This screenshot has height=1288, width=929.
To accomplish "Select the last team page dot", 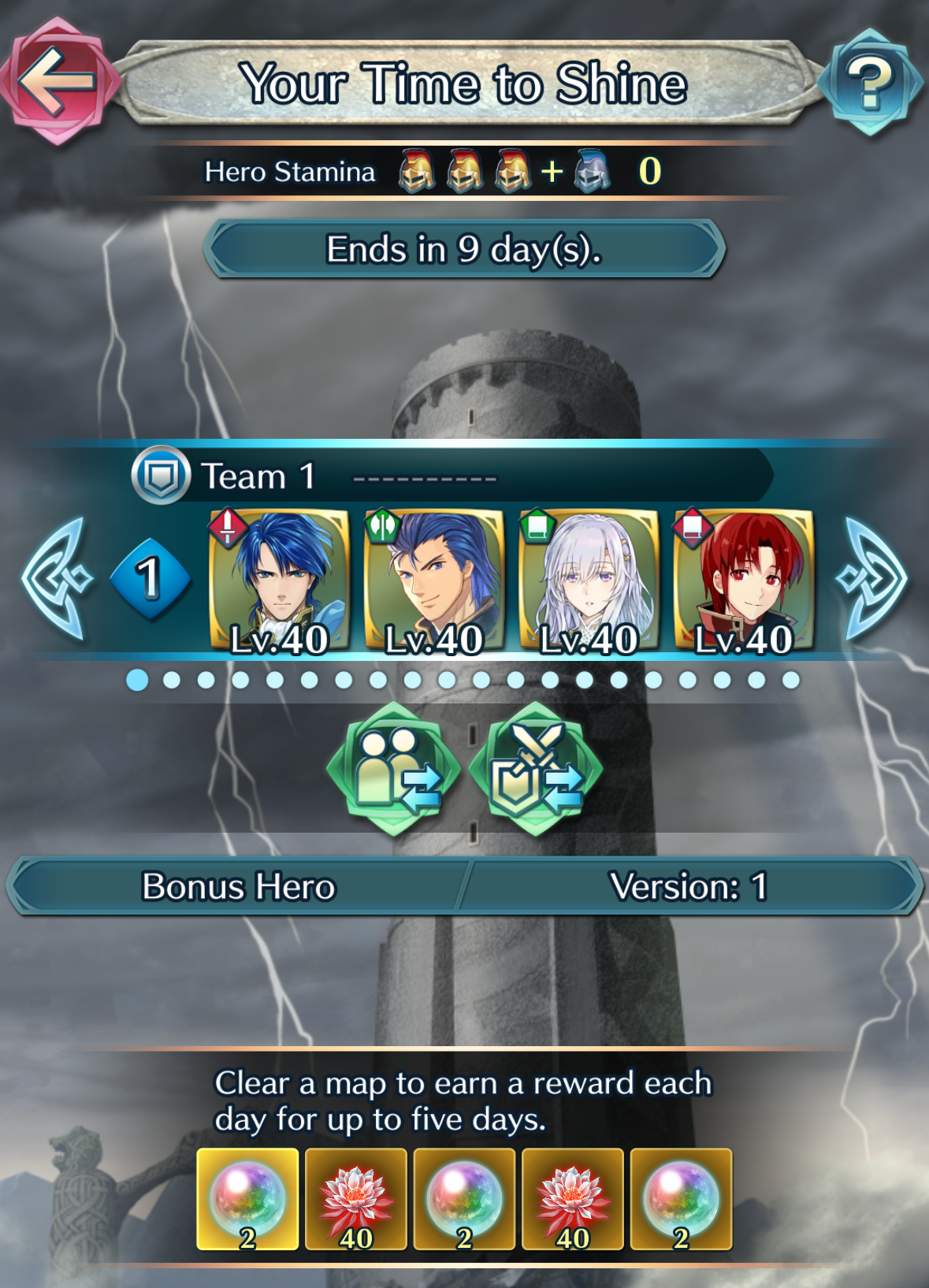I will (791, 680).
